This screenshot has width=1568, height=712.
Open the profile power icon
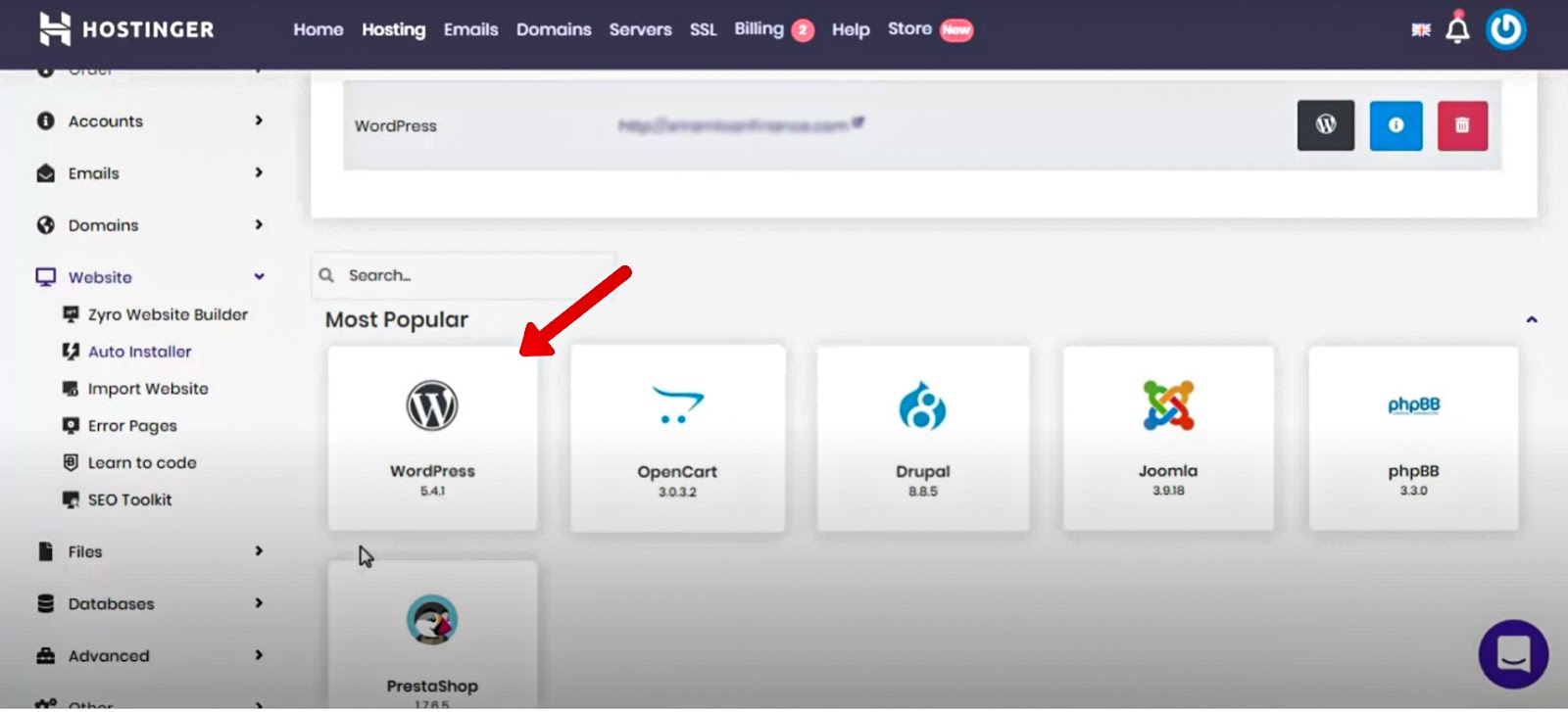coord(1505,29)
